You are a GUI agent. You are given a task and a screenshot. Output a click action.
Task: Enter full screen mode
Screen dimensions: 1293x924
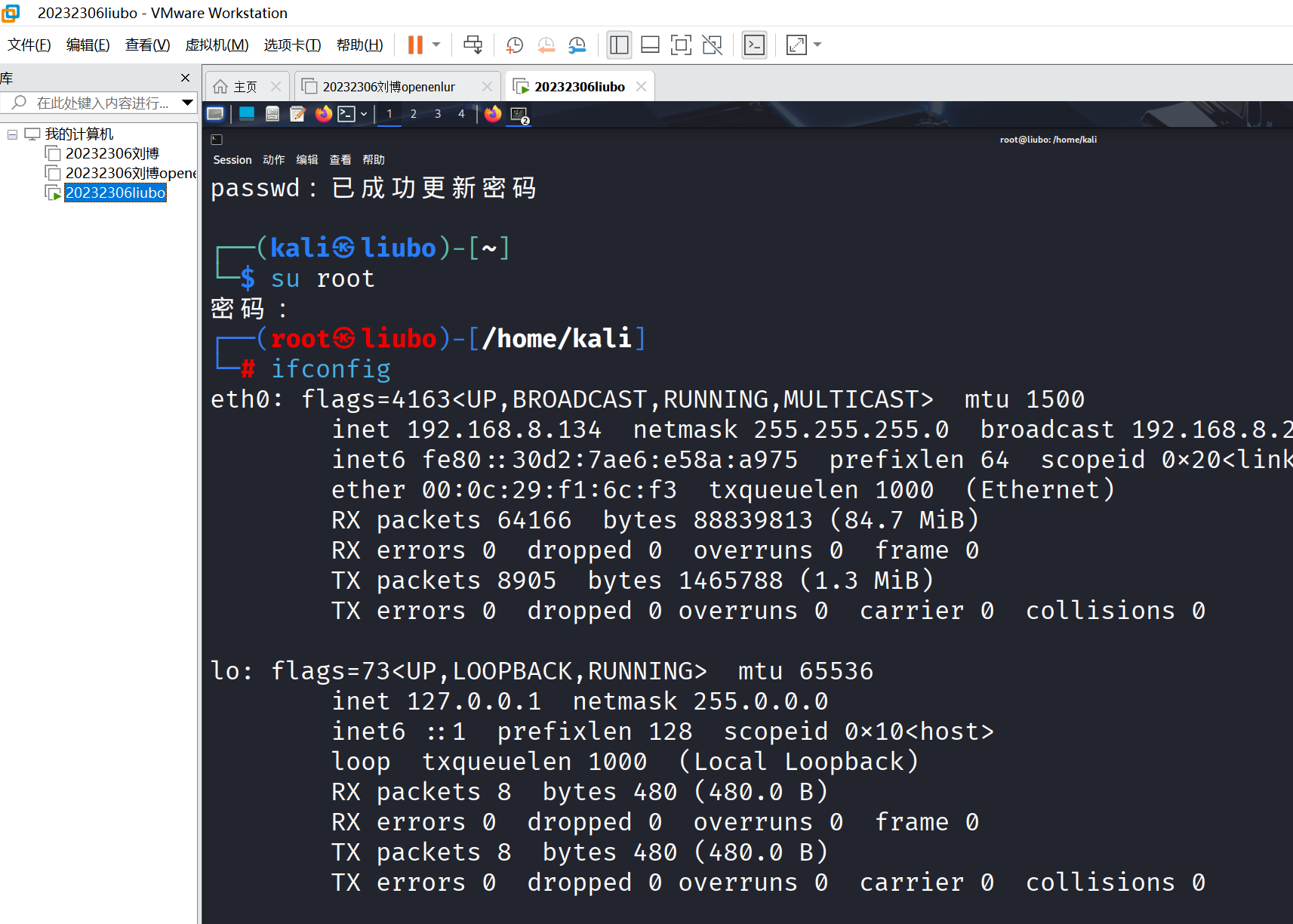pyautogui.click(x=681, y=45)
